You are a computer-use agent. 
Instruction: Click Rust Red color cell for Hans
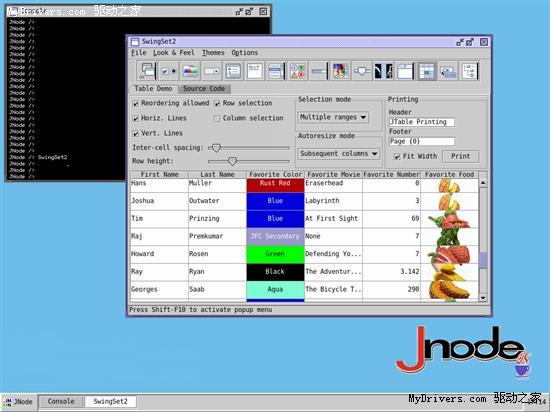pos(275,185)
